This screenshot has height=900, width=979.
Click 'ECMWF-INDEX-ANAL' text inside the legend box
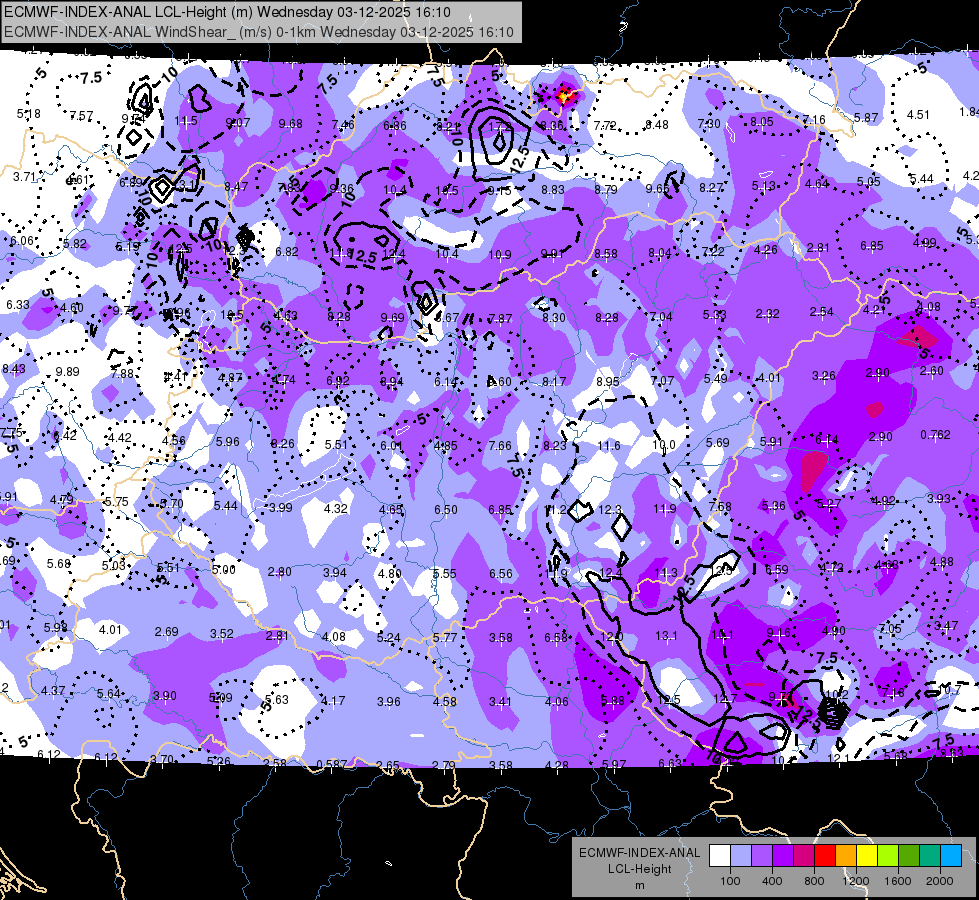[640, 853]
